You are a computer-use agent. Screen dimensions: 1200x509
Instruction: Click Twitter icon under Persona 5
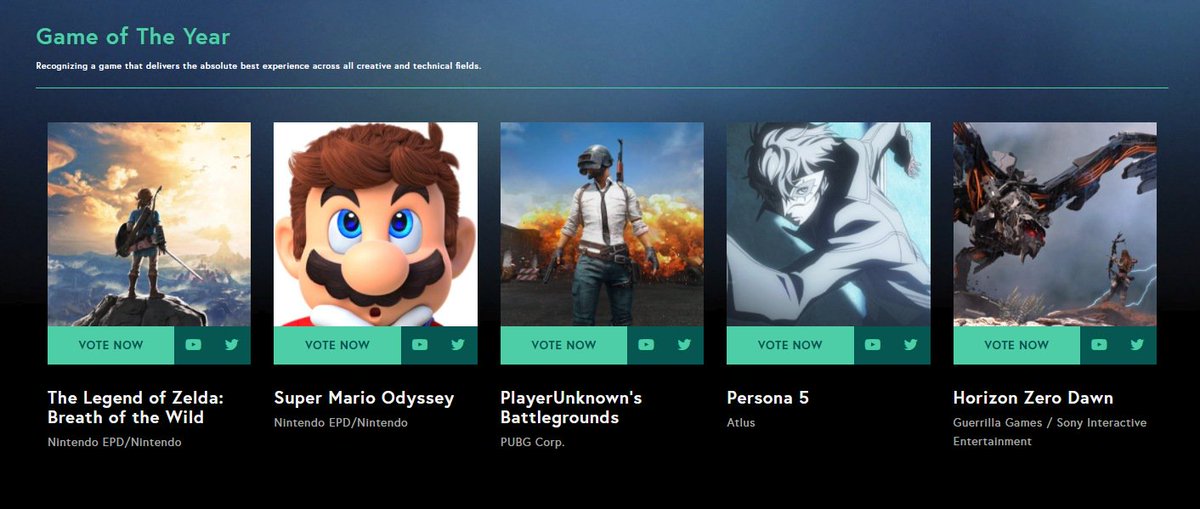pyautogui.click(x=911, y=345)
